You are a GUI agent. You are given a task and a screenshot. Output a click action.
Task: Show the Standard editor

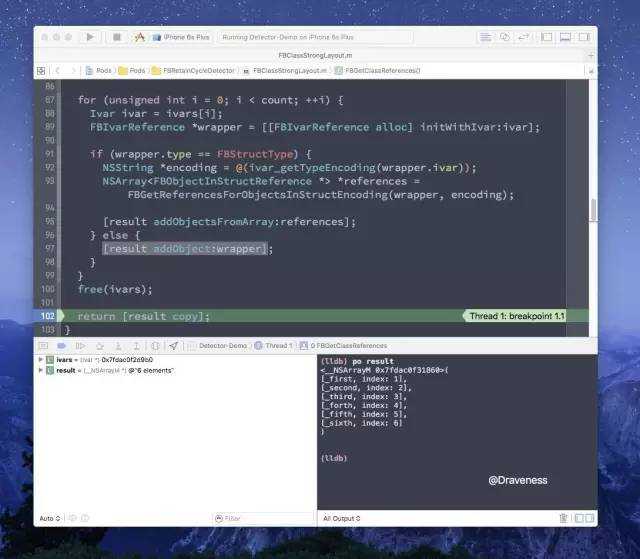485,37
